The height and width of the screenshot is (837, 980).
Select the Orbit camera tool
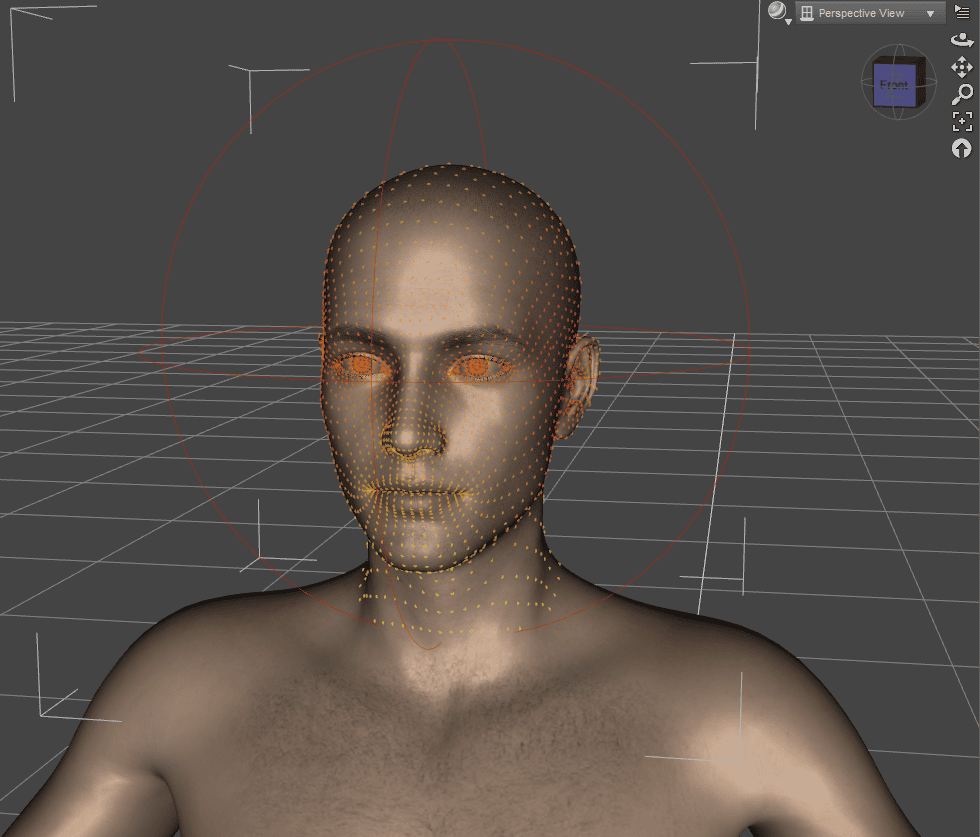coord(961,40)
